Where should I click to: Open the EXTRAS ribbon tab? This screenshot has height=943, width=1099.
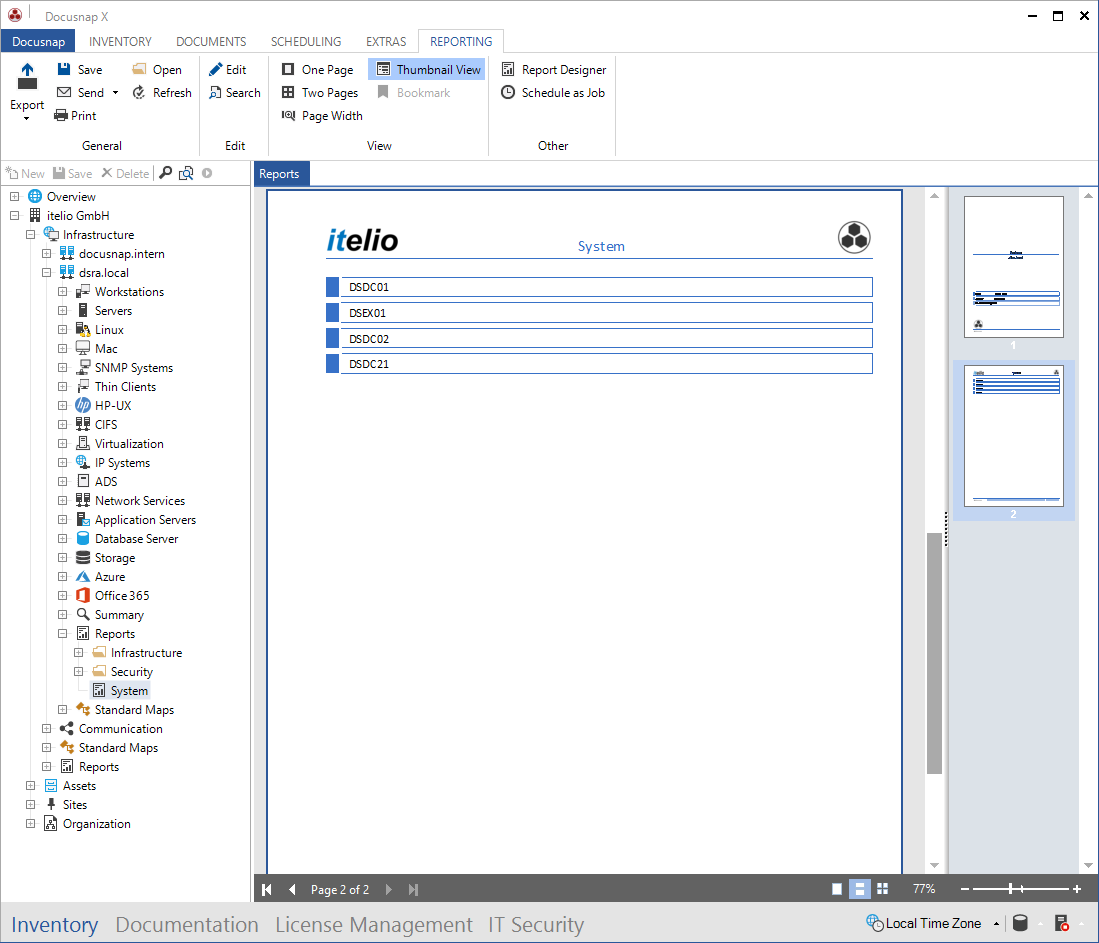pos(386,41)
